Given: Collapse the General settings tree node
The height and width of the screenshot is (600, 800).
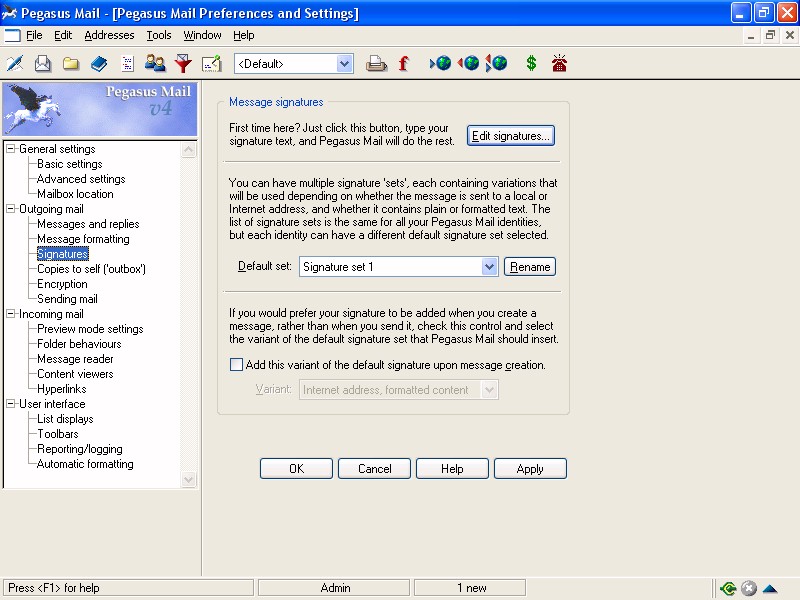Looking at the screenshot, I should pyautogui.click(x=10, y=148).
